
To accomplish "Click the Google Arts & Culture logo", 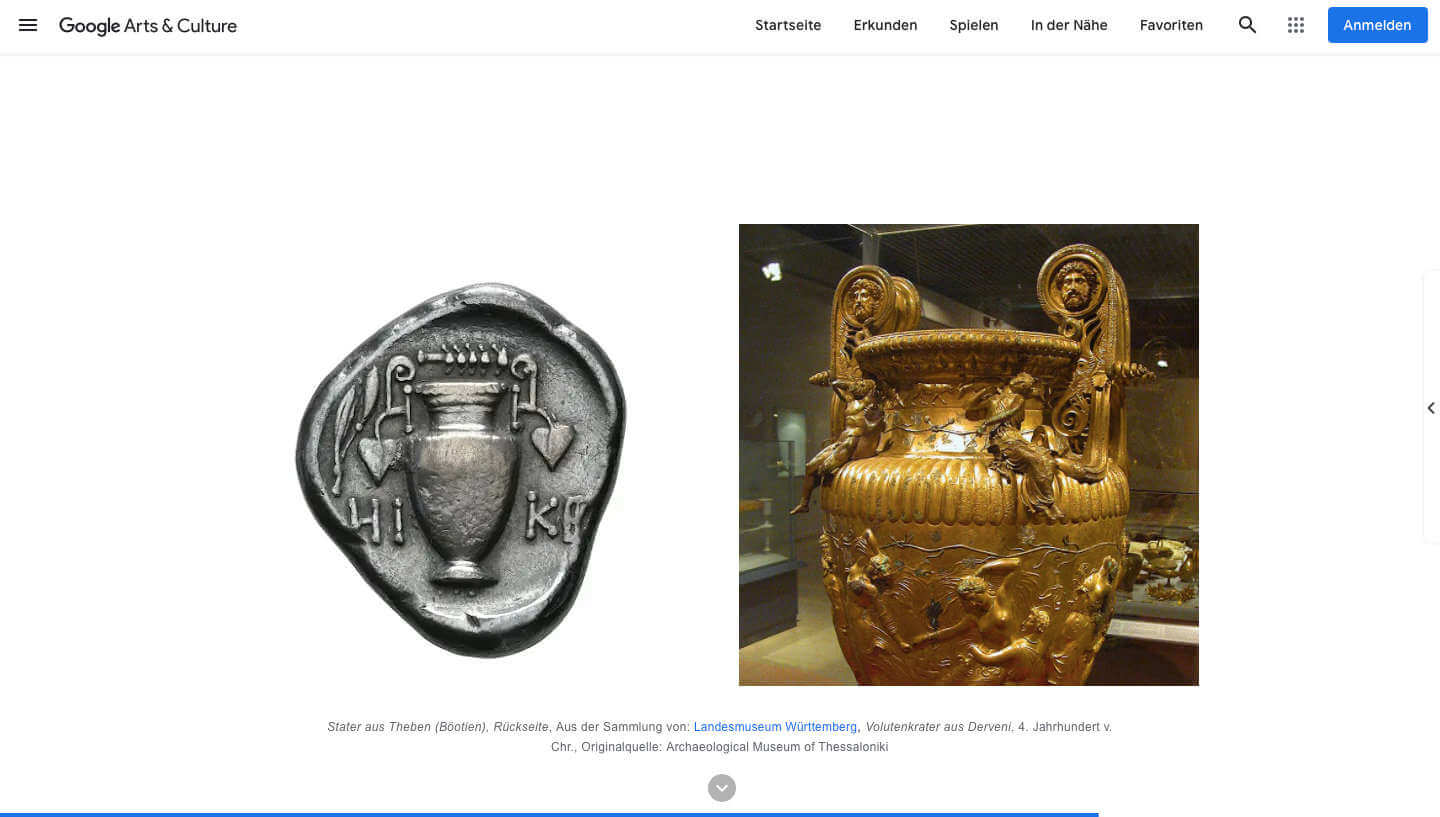I will 148,26.
